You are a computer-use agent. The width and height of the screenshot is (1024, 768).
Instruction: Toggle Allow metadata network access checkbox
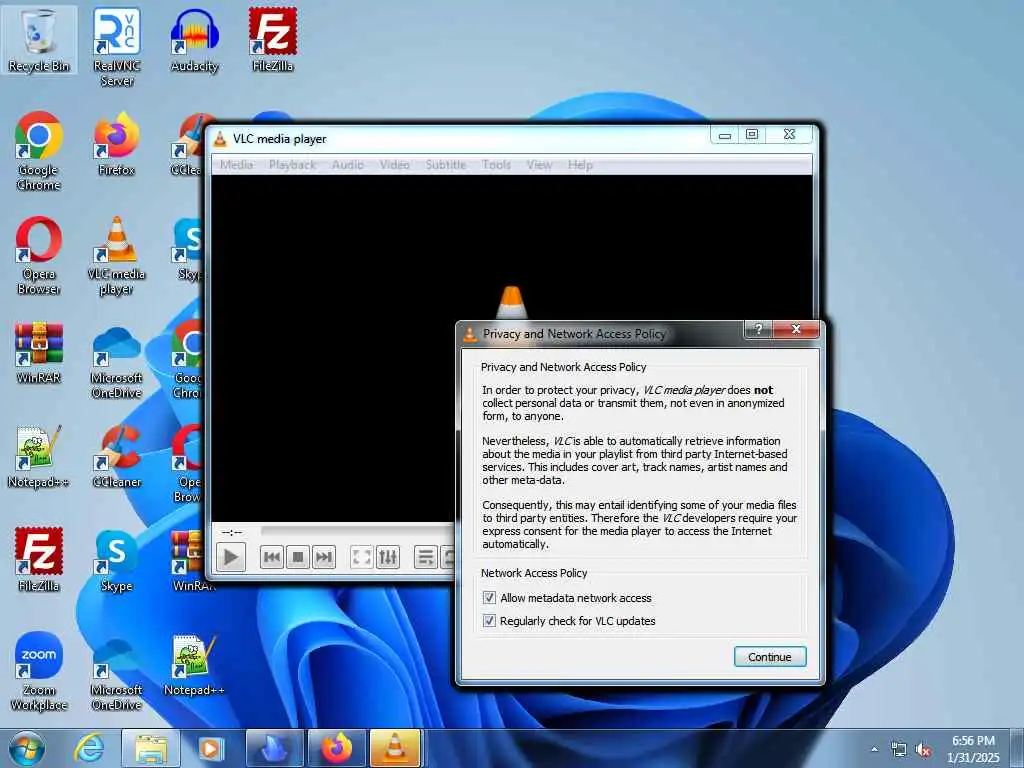pyautogui.click(x=489, y=598)
